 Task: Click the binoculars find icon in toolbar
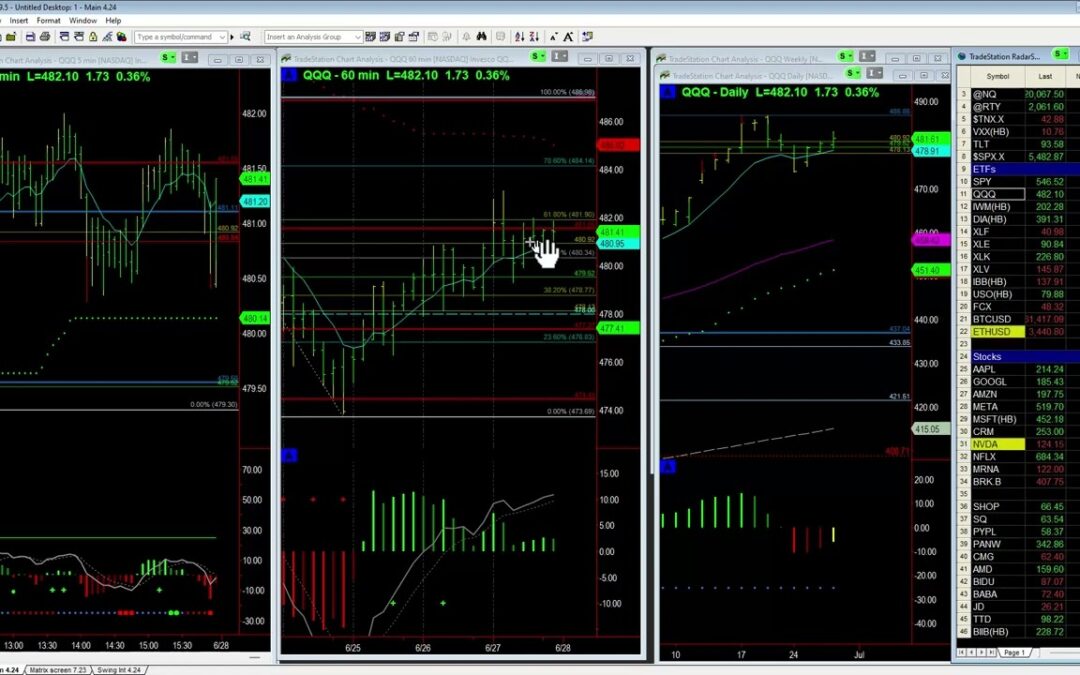[x=481, y=37]
